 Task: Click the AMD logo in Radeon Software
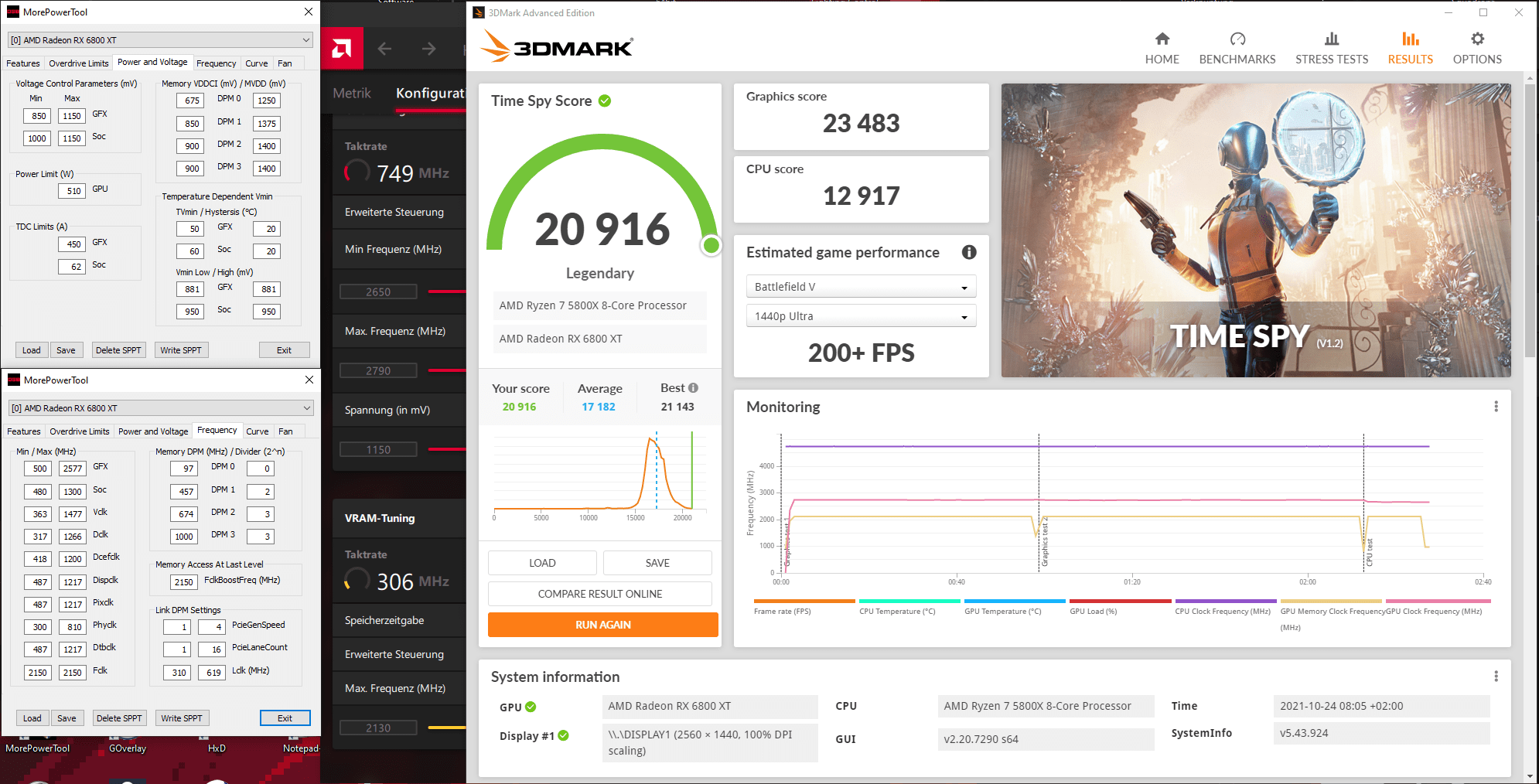pos(341,49)
